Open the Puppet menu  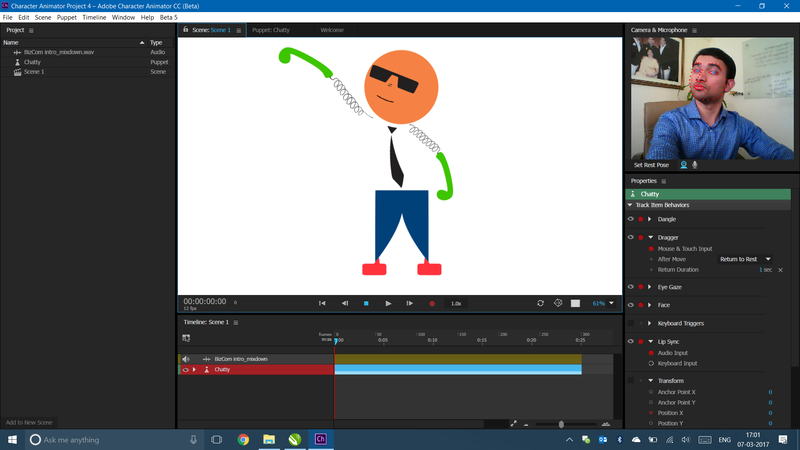66,17
